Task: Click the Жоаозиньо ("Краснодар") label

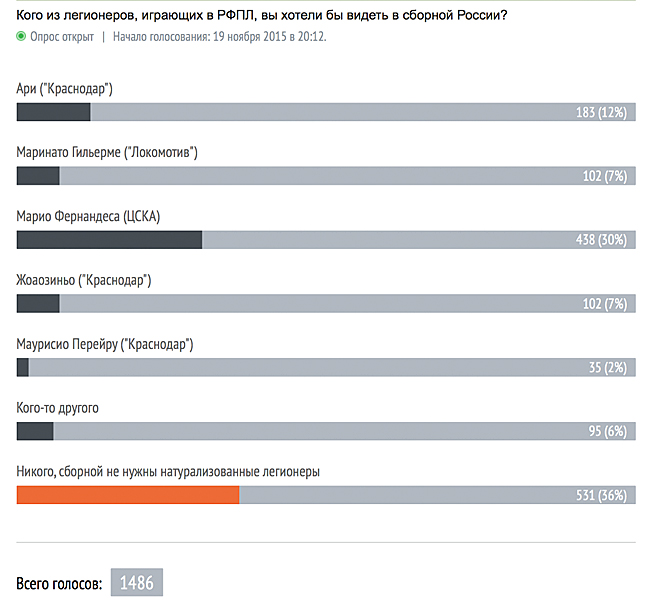Action: coord(84,280)
